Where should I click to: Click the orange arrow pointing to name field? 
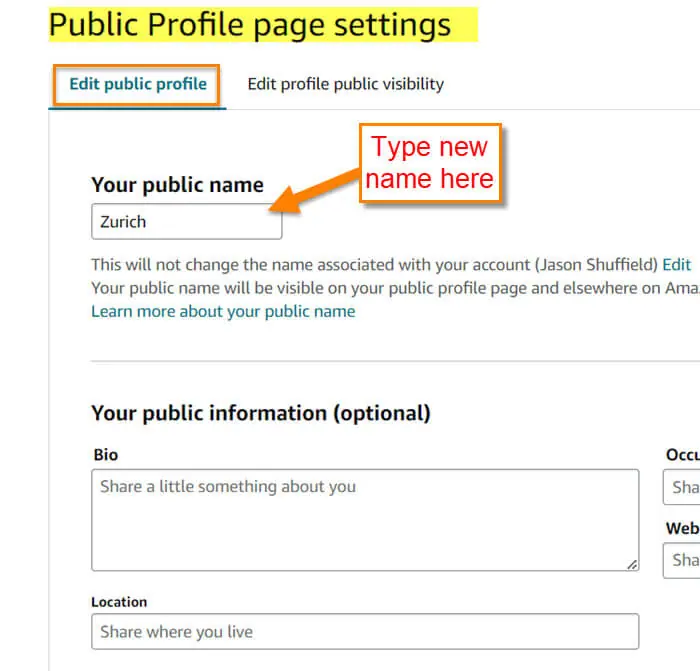(315, 192)
